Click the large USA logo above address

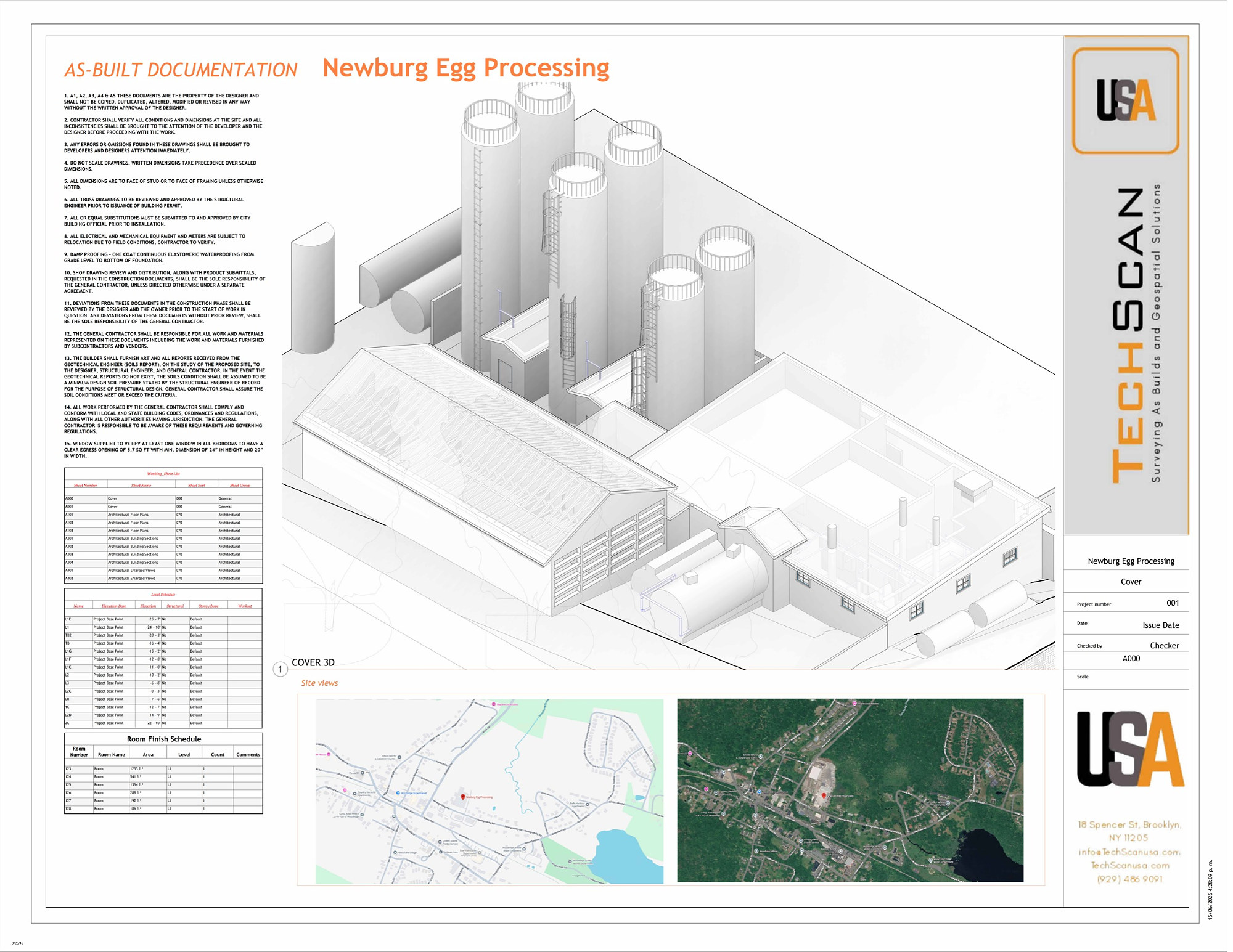pyautogui.click(x=1130, y=749)
